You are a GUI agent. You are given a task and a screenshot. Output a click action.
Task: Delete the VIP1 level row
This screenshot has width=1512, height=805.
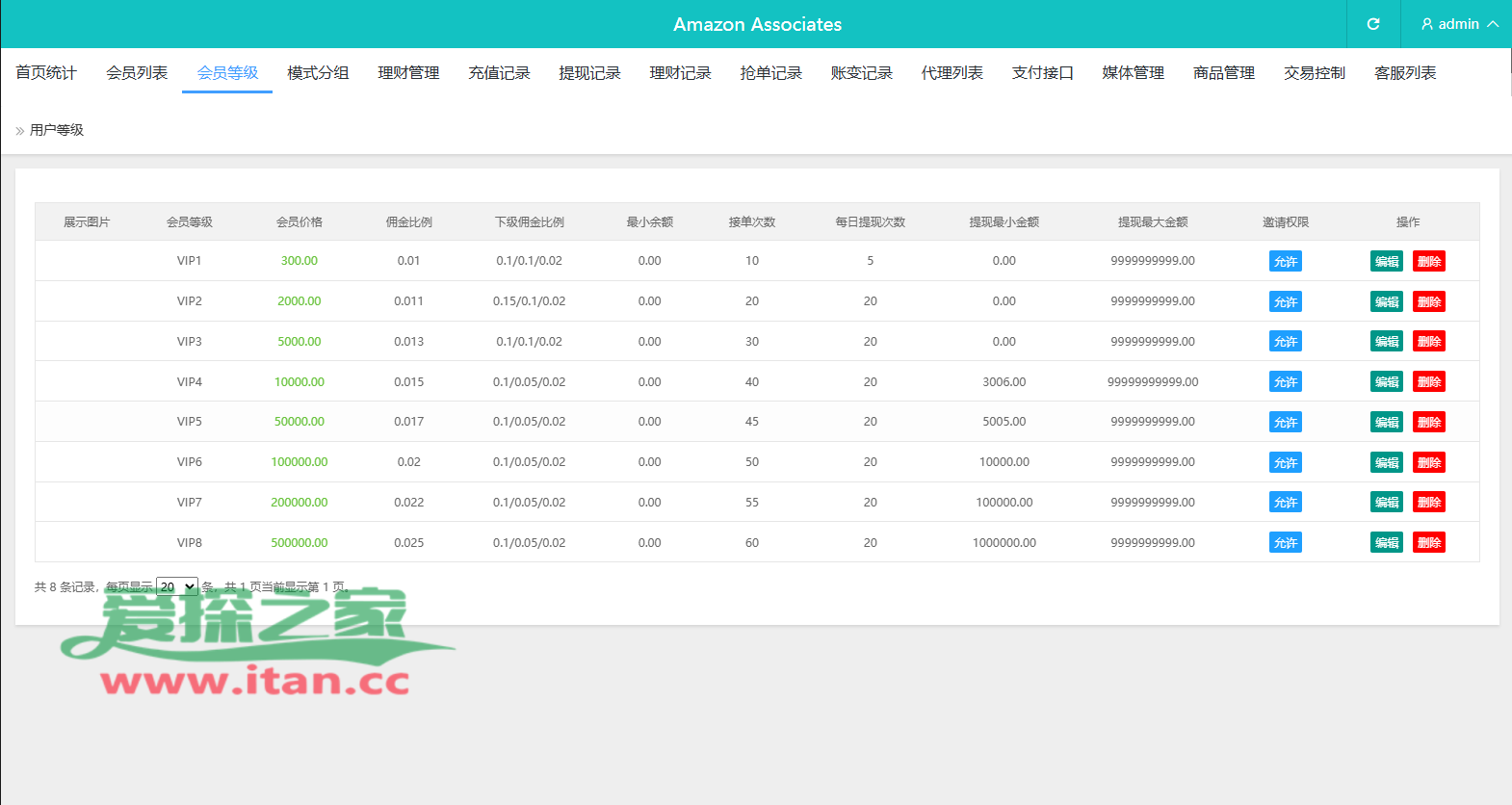pyautogui.click(x=1429, y=261)
